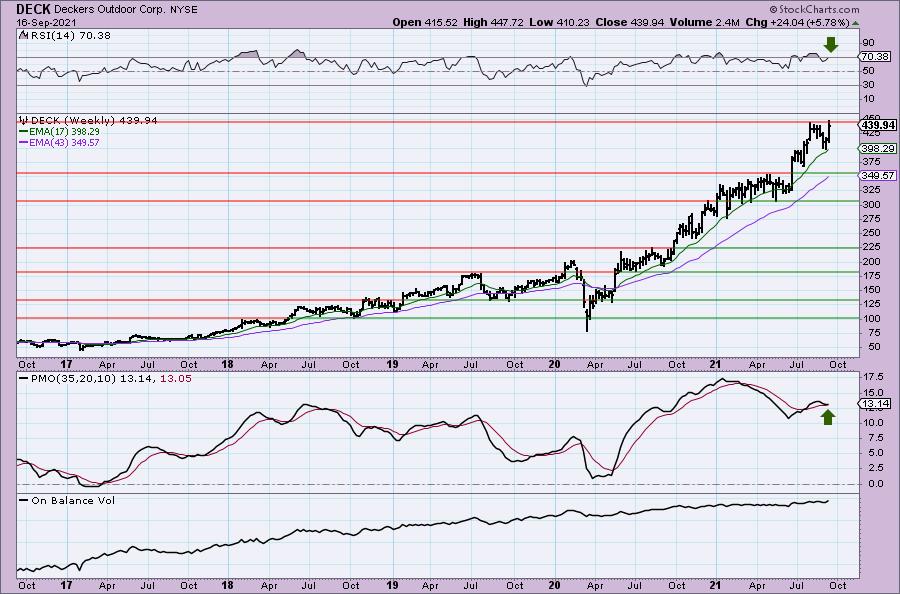Viewport: 900px width, 594px height.
Task: Click the 16-Sep-2021 chart date
Action: (x=46, y=22)
